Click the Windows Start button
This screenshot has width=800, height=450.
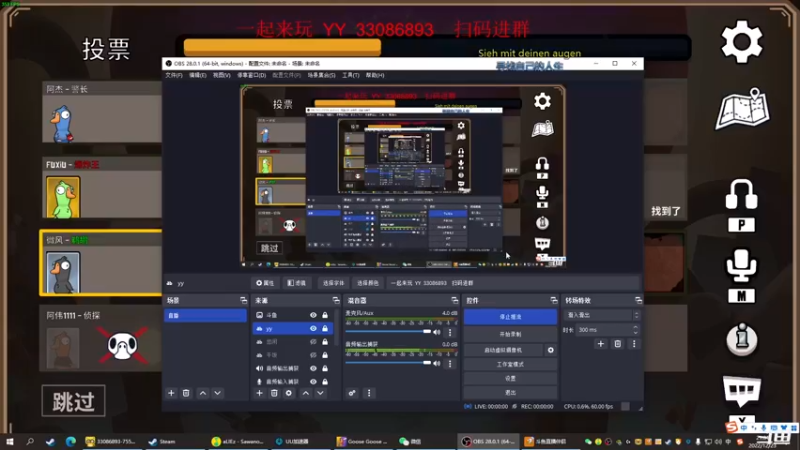pos(10,441)
